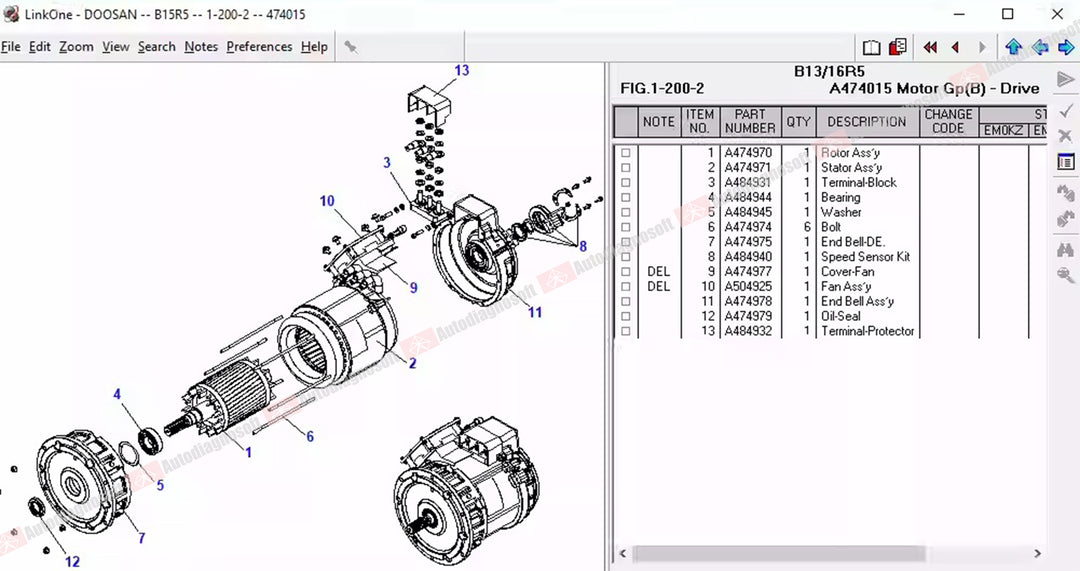Viewport: 1080px width, 571px height.
Task: Open the book view icon
Action: (x=871, y=48)
